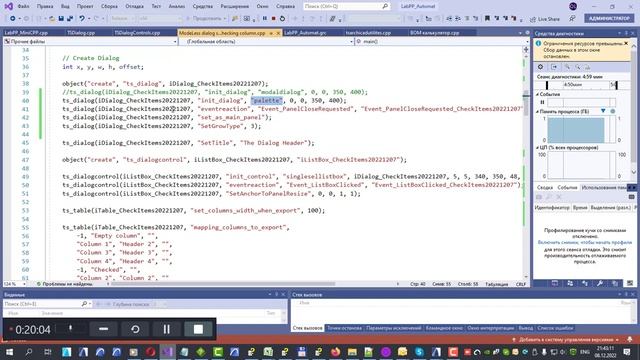
Task: Click the Pause debugging icon in toolbar
Action: point(264,18)
